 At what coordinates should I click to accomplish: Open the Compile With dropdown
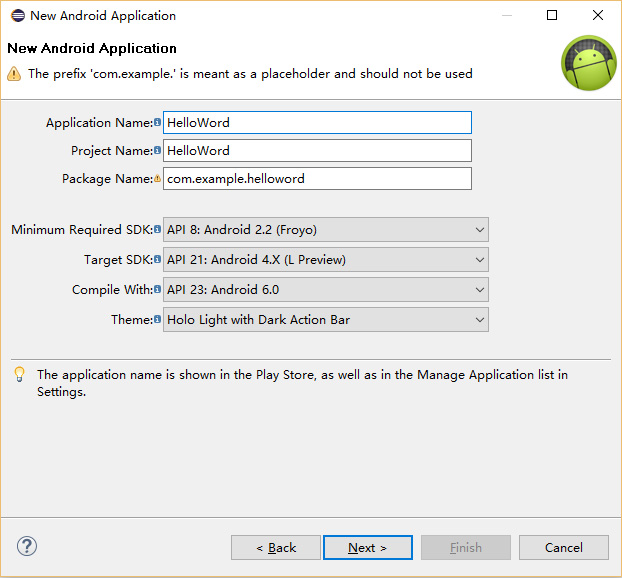(x=325, y=290)
